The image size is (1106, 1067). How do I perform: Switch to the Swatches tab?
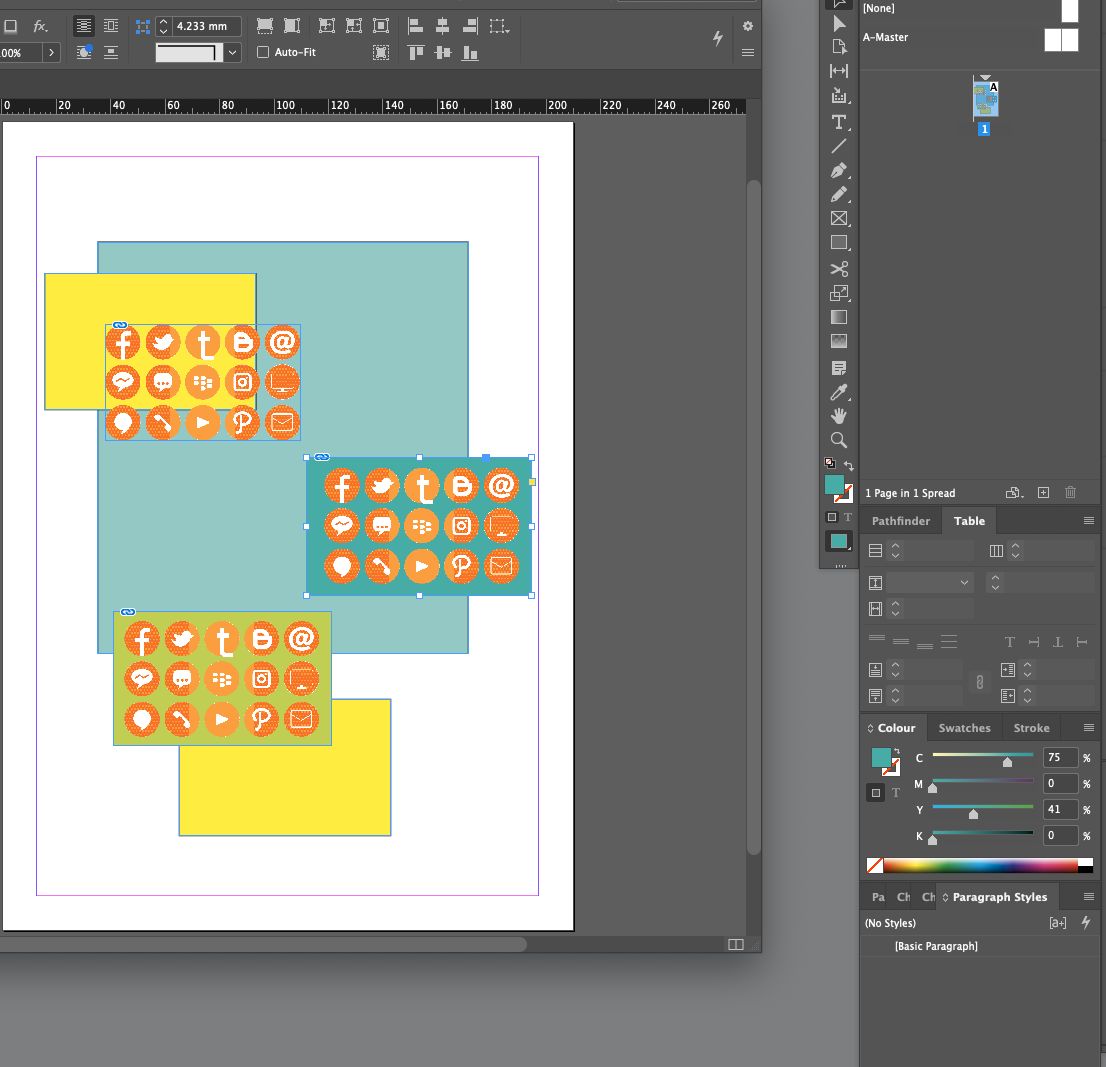[x=964, y=728]
